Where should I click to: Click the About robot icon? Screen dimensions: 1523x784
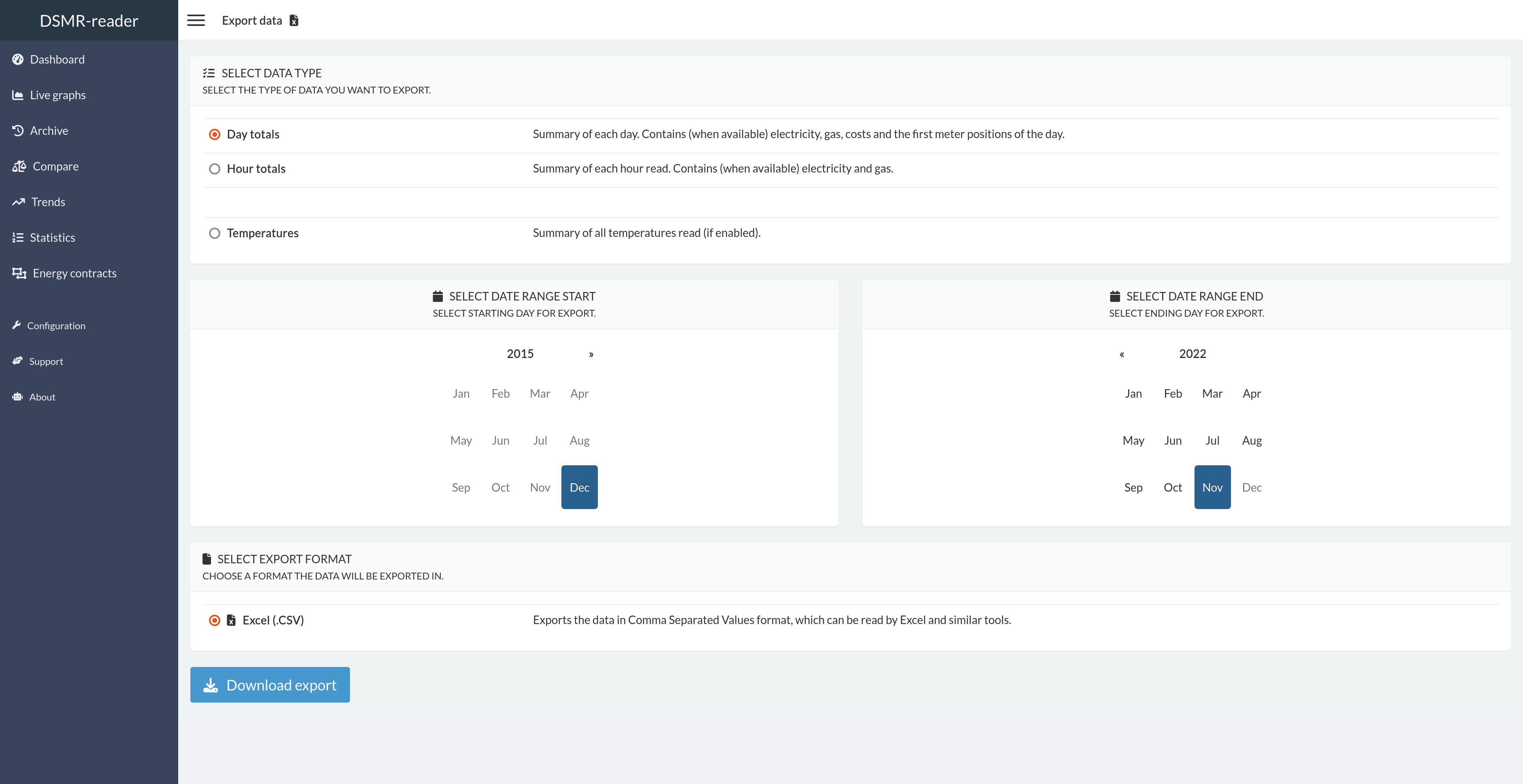point(17,397)
